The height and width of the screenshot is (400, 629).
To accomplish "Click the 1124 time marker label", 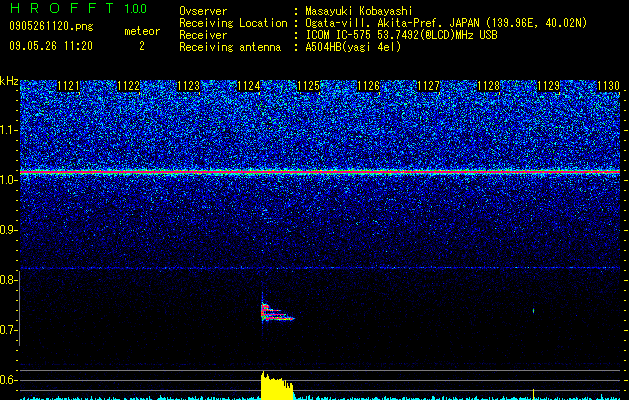I will pyautogui.click(x=249, y=86).
